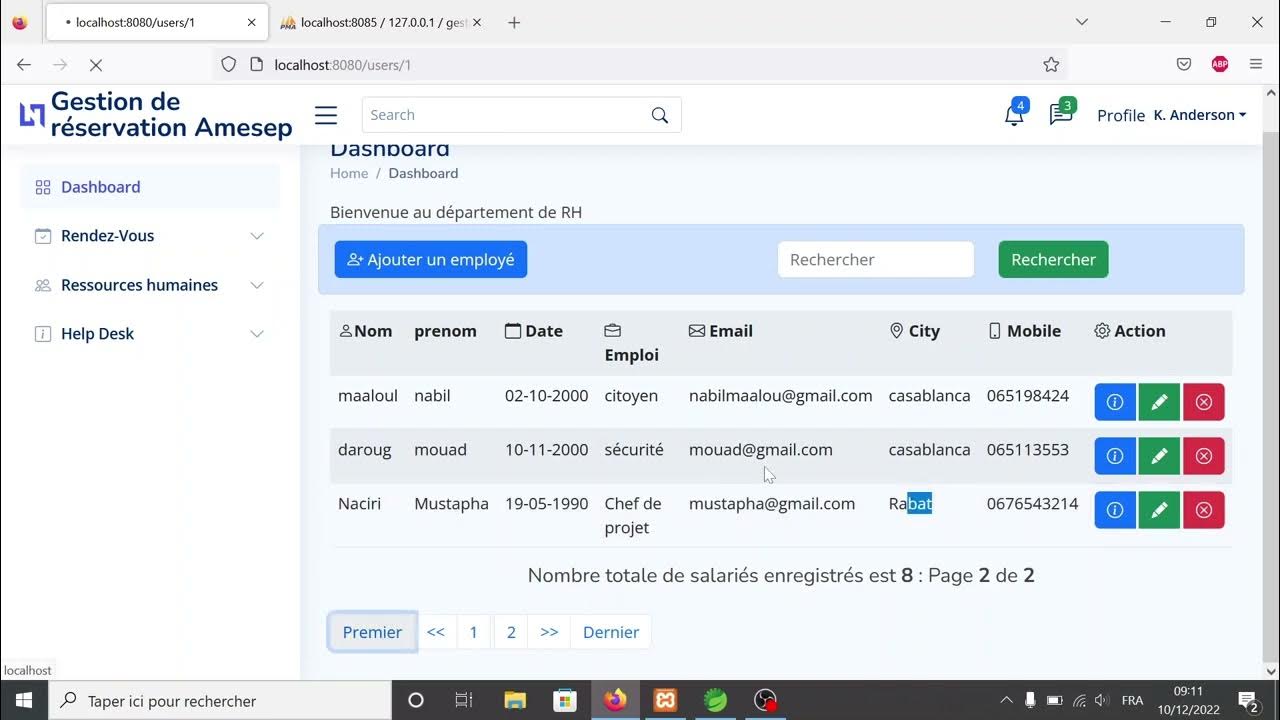Open Windows notification center

point(1248,700)
